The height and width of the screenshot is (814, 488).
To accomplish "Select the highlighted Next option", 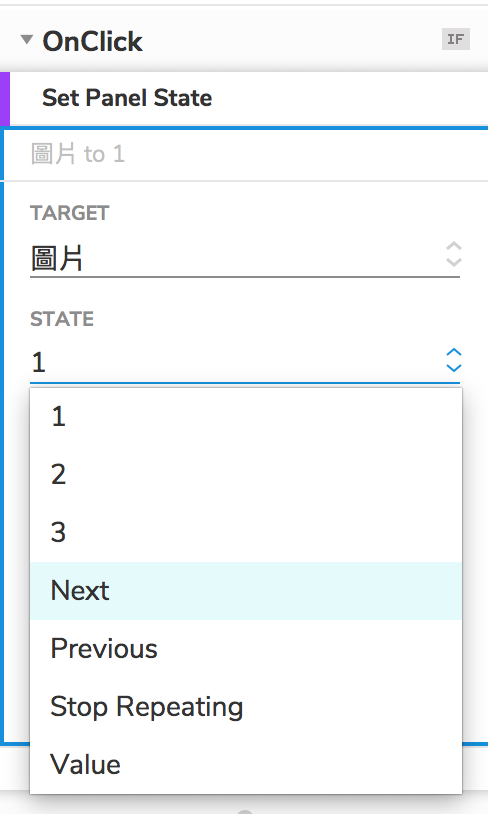I will (246, 591).
